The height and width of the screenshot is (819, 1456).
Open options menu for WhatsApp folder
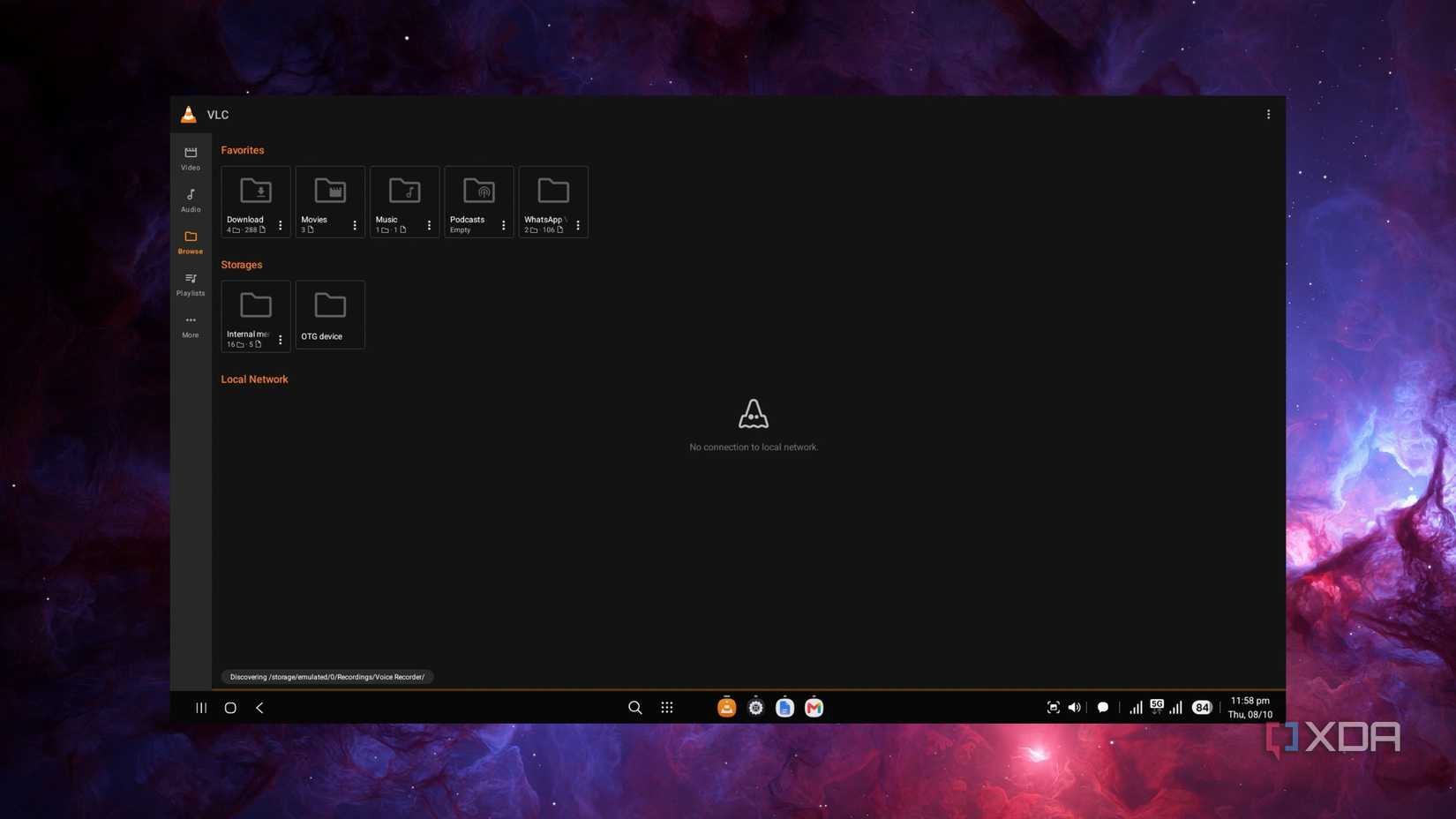coord(578,226)
